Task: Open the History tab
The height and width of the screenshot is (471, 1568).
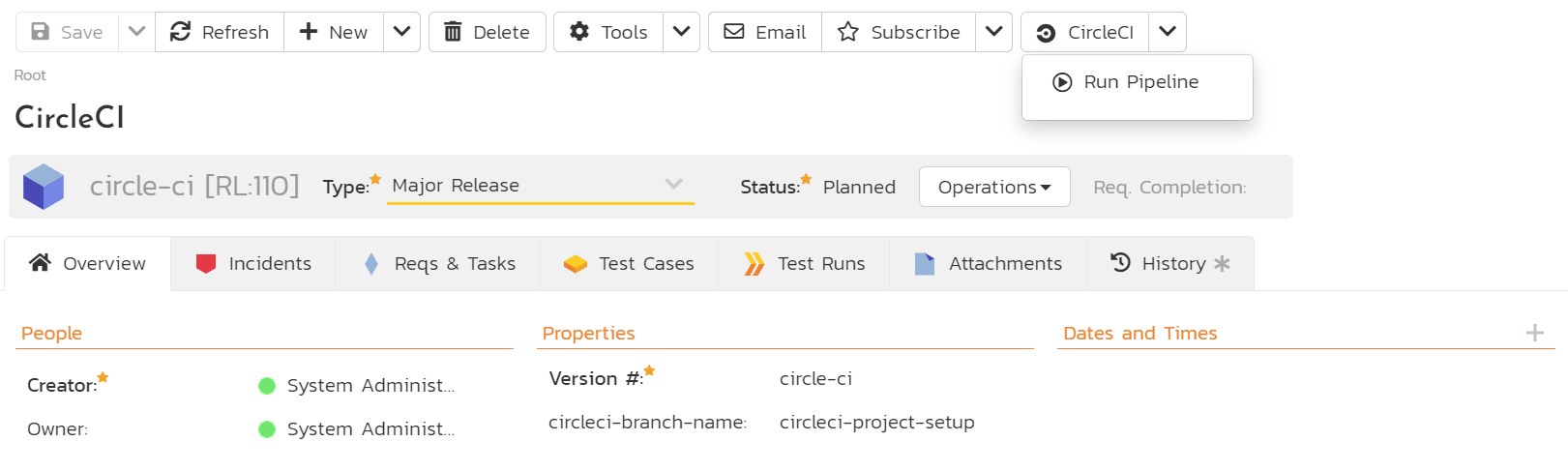Action: (1170, 263)
